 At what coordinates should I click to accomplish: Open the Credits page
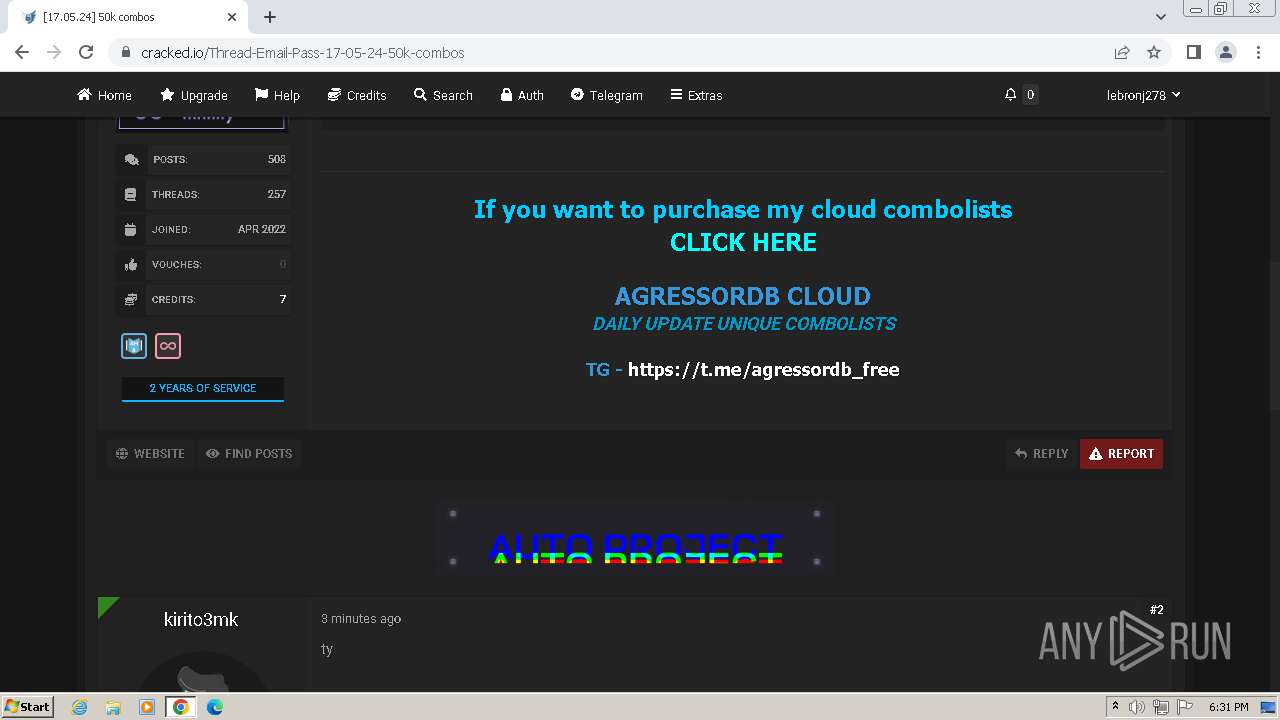(x=357, y=95)
